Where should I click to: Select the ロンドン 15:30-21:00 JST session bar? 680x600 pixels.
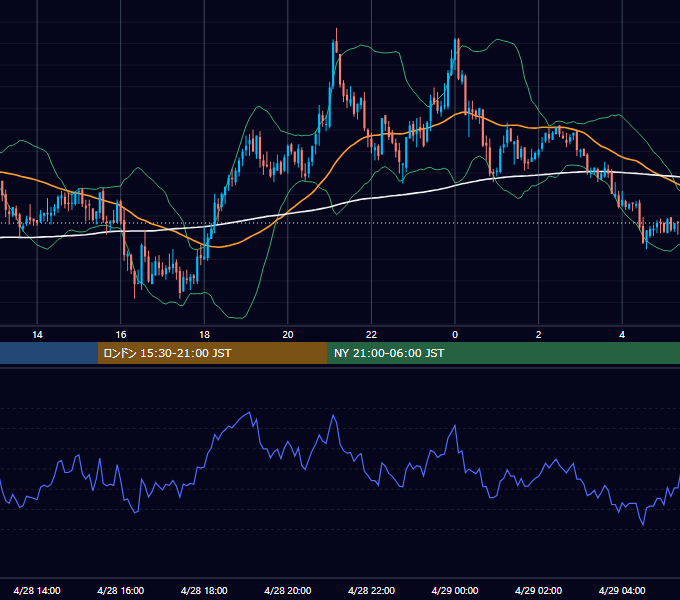pos(212,353)
